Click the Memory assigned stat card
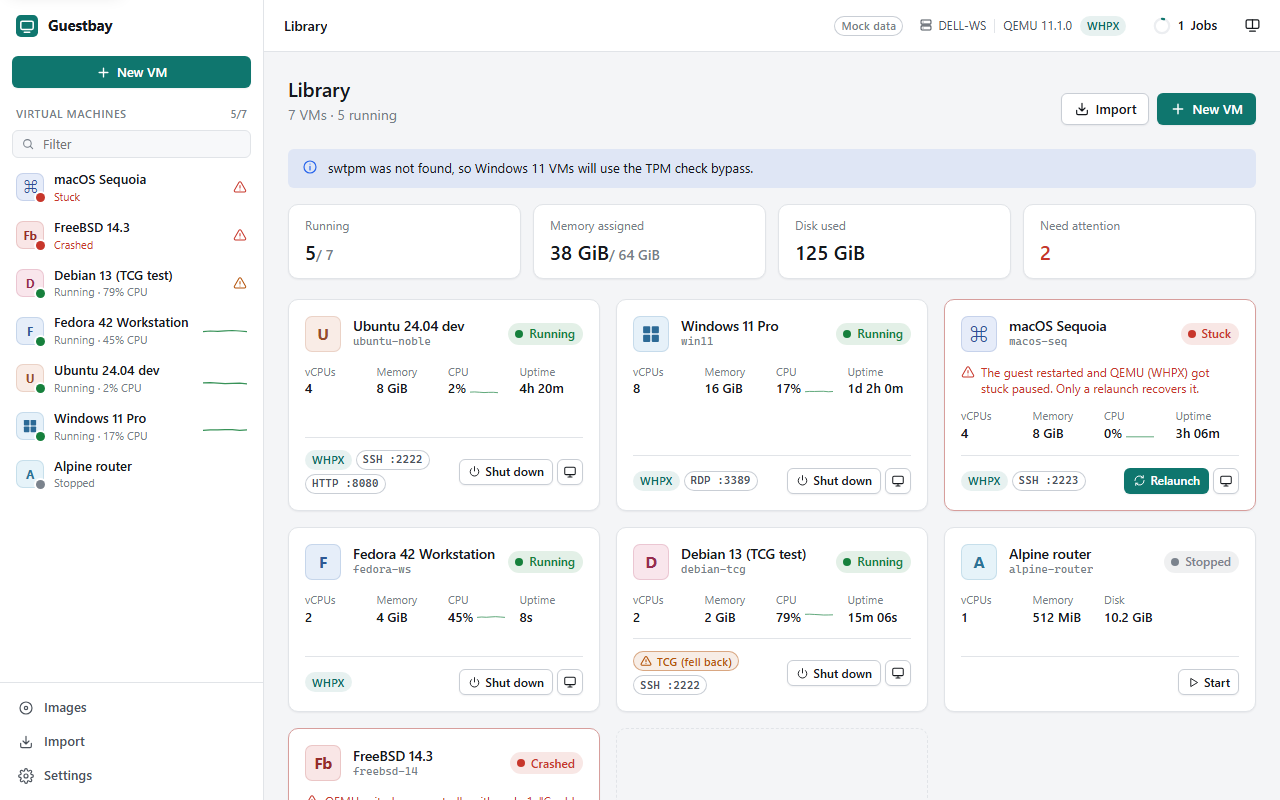The image size is (1280, 800). click(x=649, y=241)
